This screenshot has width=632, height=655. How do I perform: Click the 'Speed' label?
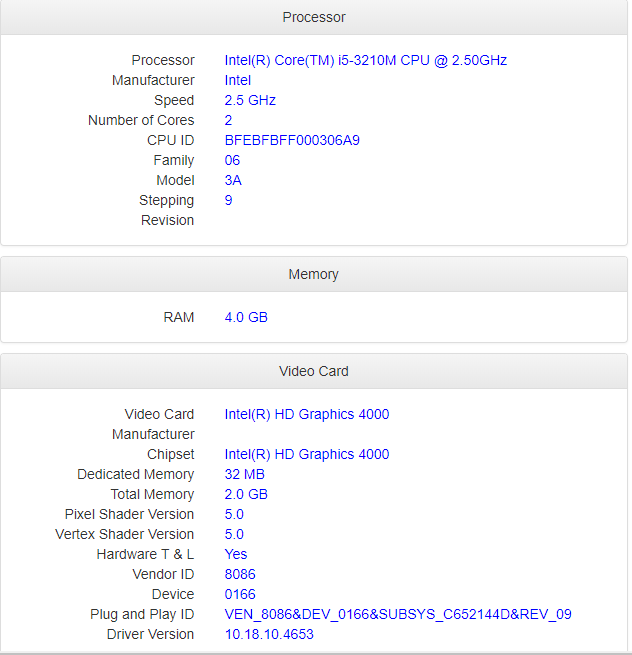coord(174,100)
